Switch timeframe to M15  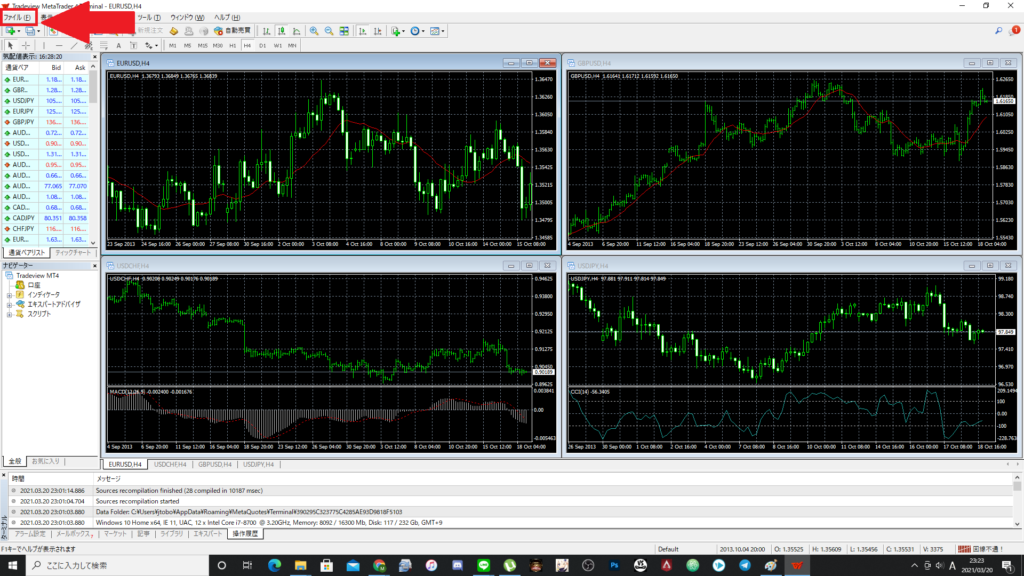(202, 46)
